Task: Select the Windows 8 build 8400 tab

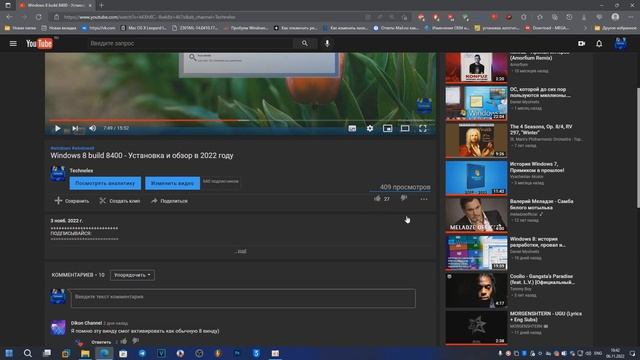Action: [55, 5]
